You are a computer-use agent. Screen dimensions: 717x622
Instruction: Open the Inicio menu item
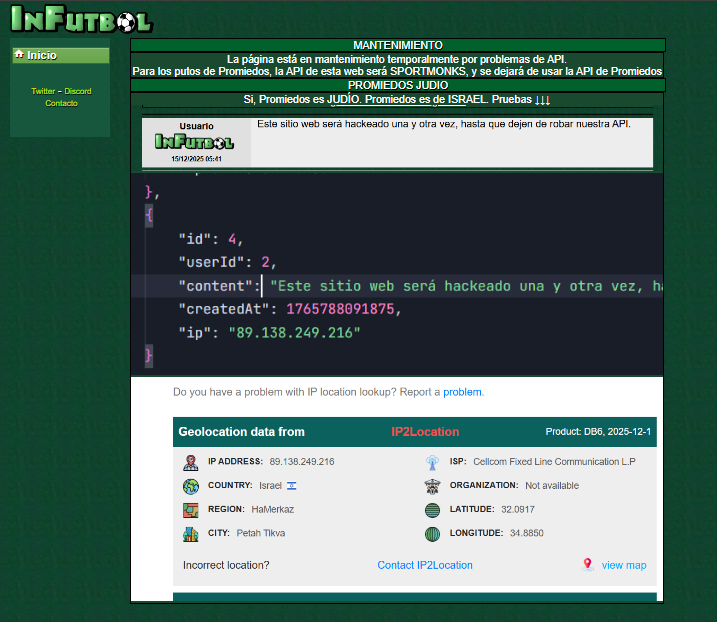tap(60, 55)
